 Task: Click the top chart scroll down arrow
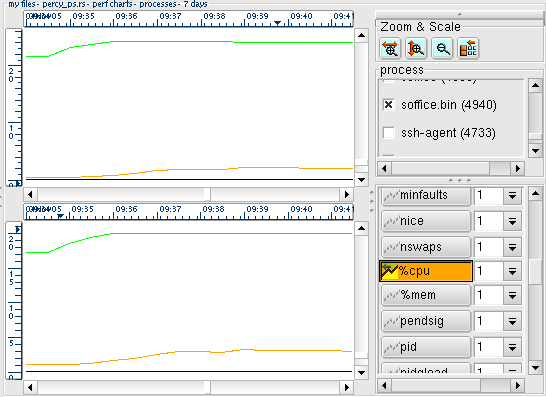point(361,180)
